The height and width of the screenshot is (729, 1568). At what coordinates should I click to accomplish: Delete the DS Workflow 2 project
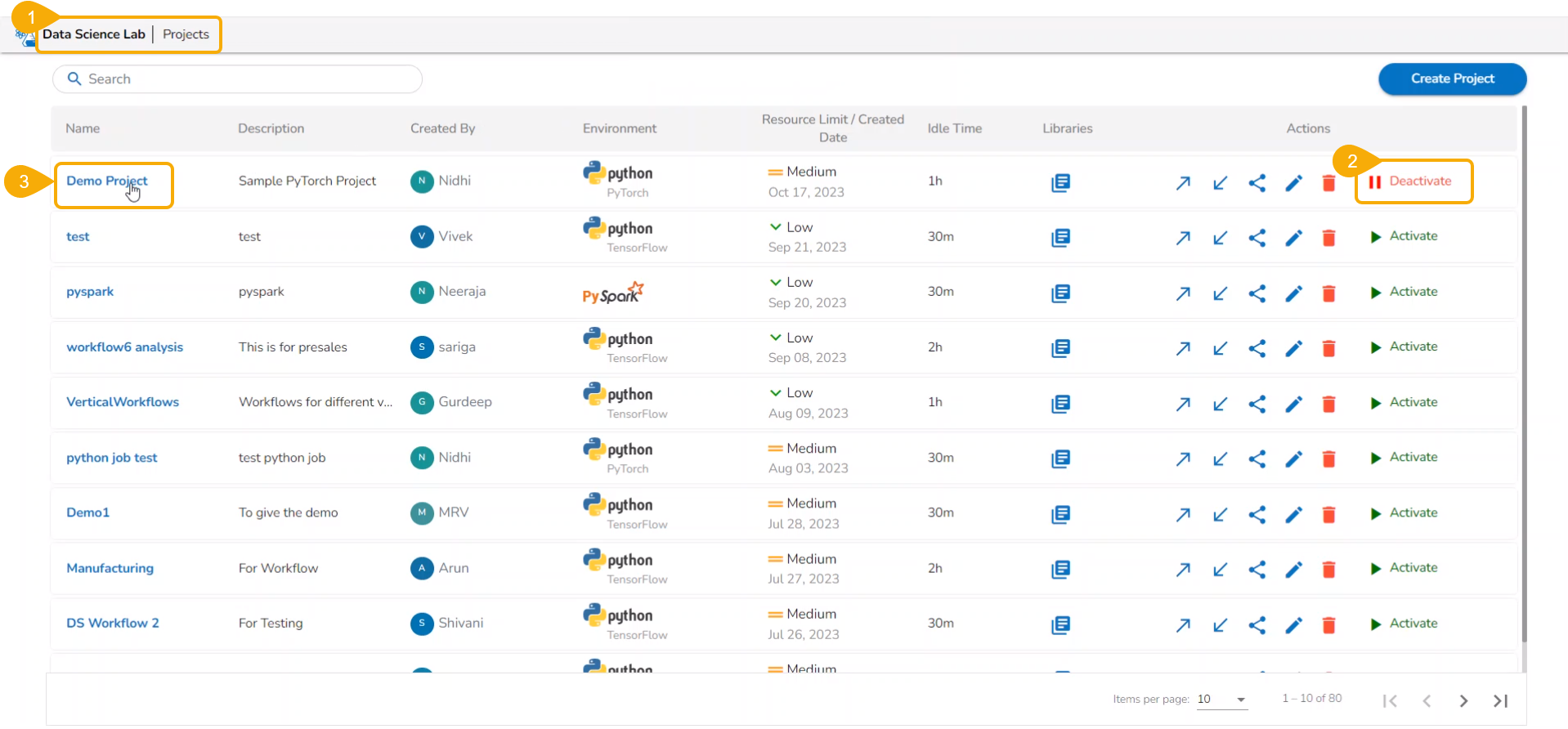[x=1328, y=625]
